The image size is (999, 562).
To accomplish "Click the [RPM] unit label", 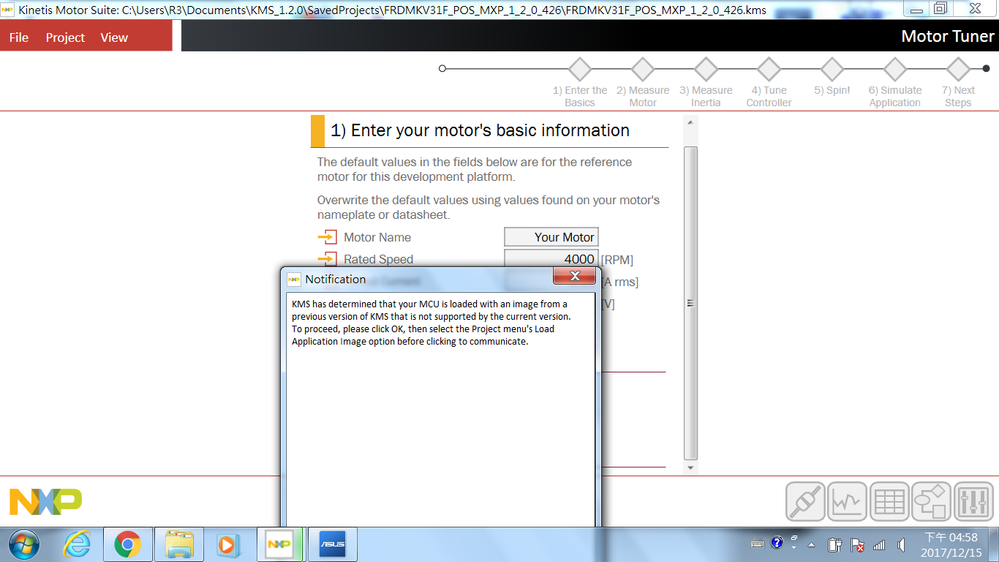I will tap(617, 260).
